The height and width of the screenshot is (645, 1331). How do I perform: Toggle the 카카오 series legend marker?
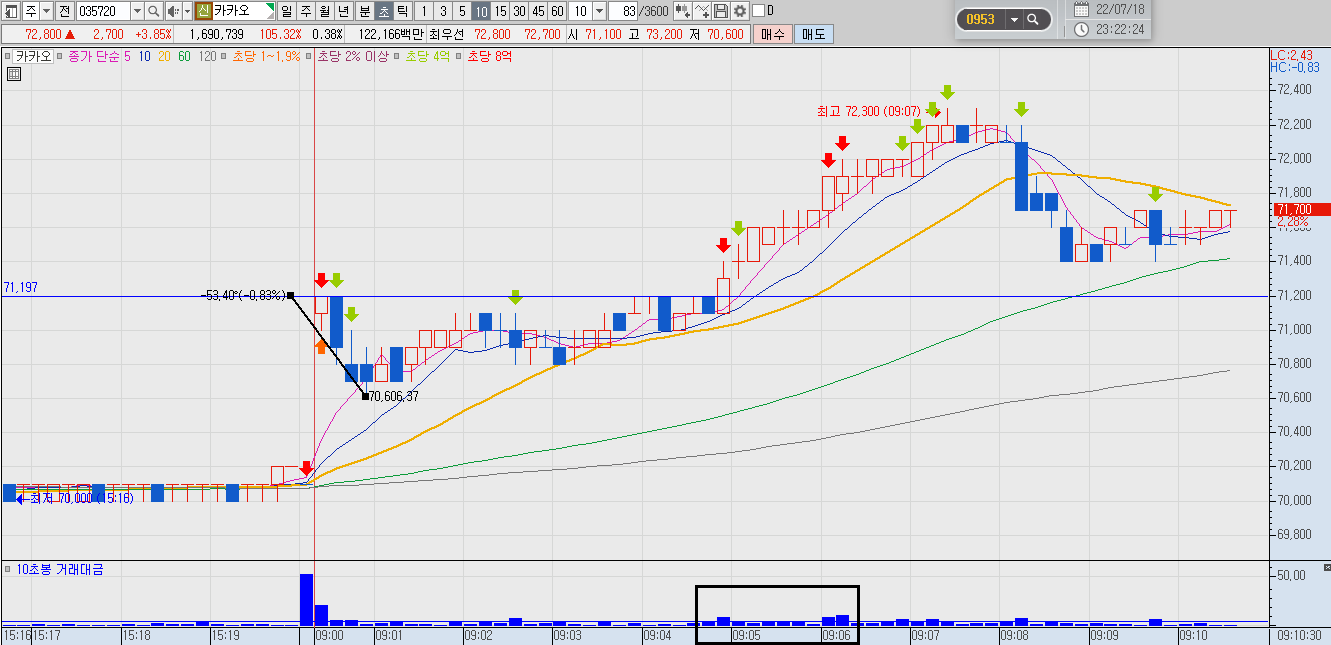coord(7,57)
